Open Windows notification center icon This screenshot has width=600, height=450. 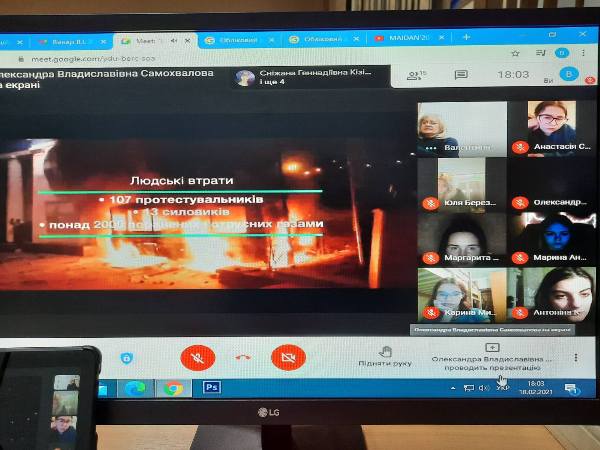pyautogui.click(x=572, y=389)
